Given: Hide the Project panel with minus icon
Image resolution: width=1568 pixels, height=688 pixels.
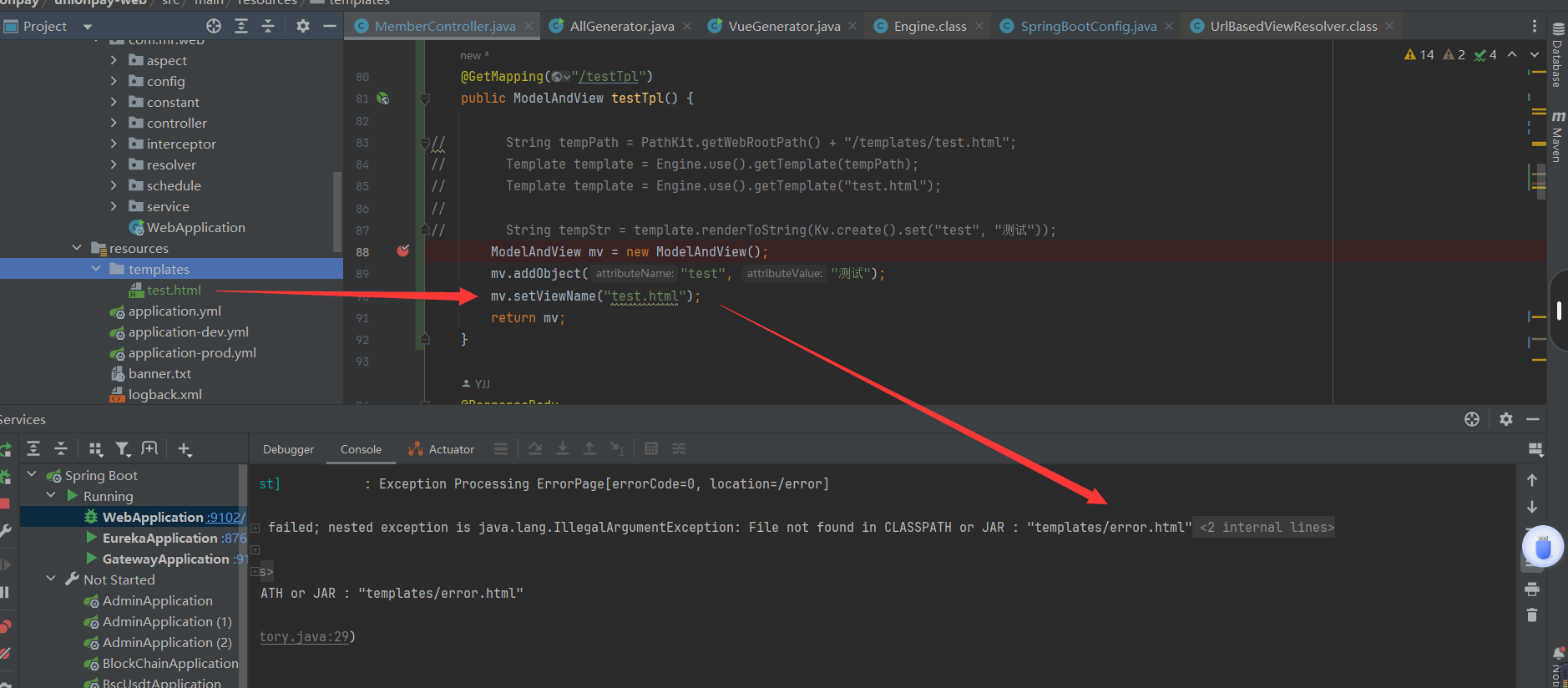Looking at the screenshot, I should click(330, 26).
